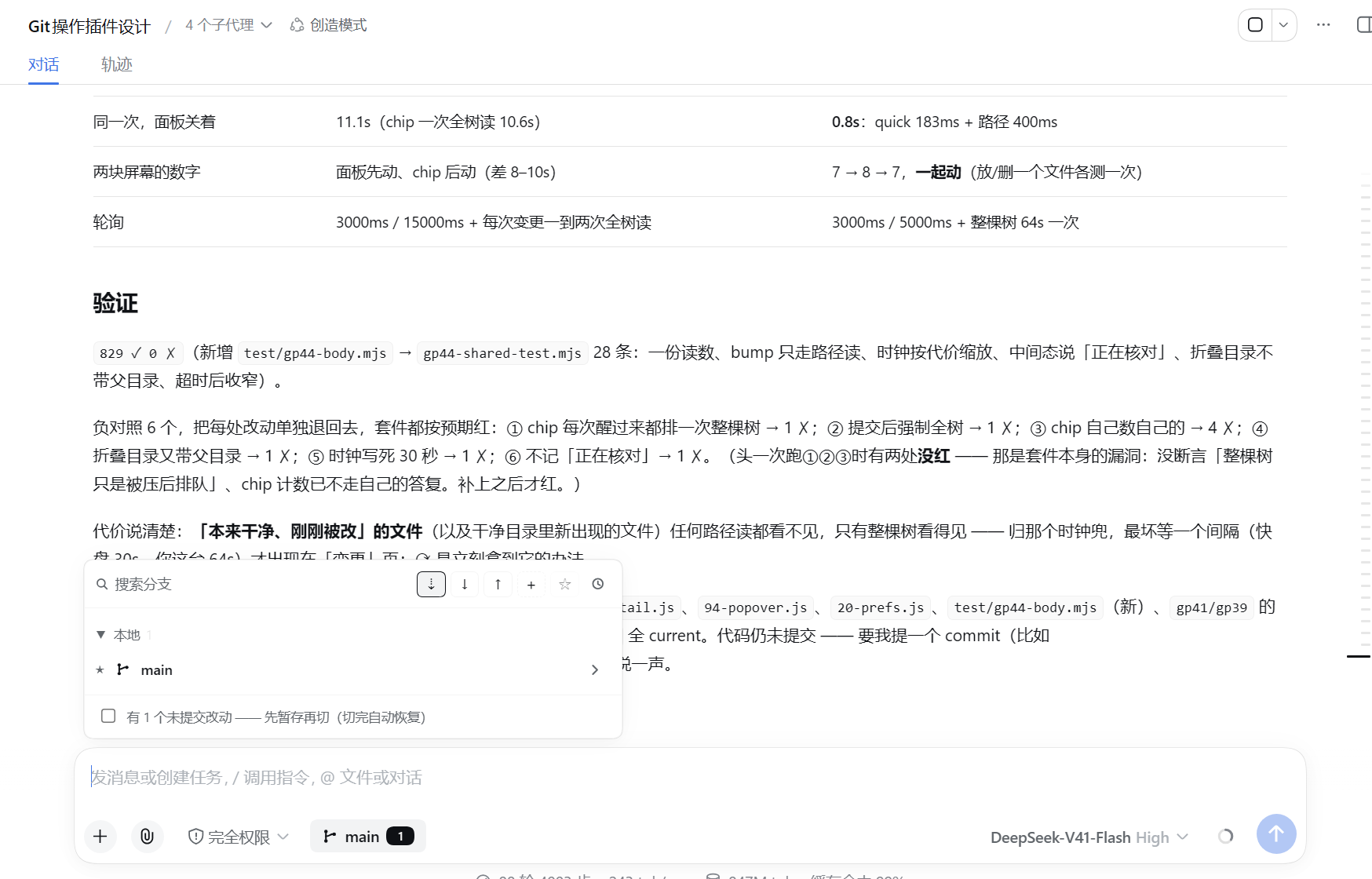
Task: Focus the message input box
Action: (x=689, y=777)
